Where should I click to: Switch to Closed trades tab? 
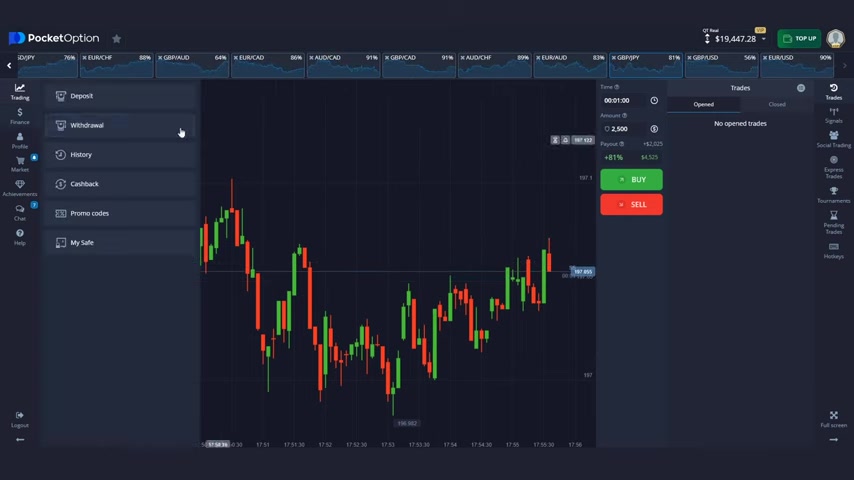coord(777,104)
